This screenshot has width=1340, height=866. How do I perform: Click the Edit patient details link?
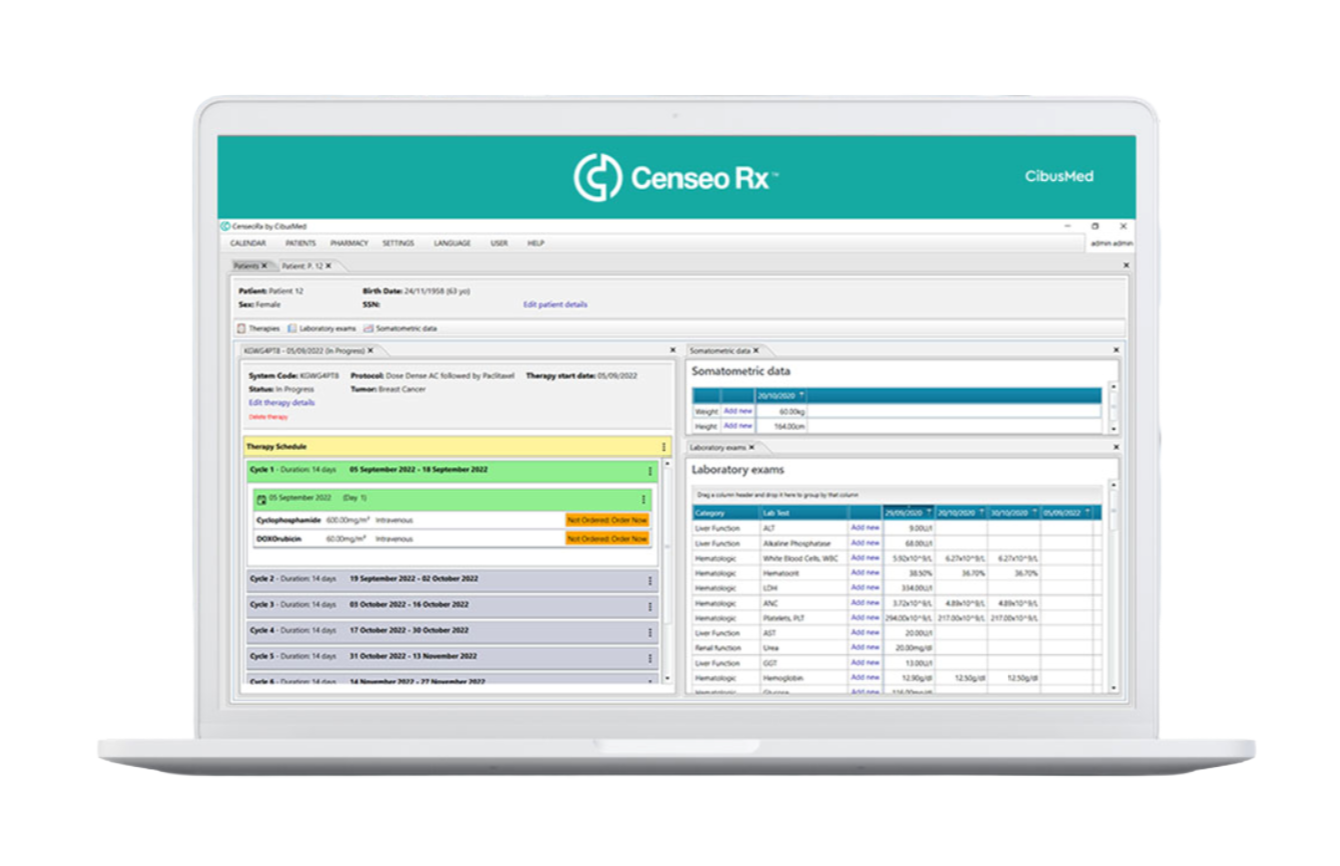[555, 304]
